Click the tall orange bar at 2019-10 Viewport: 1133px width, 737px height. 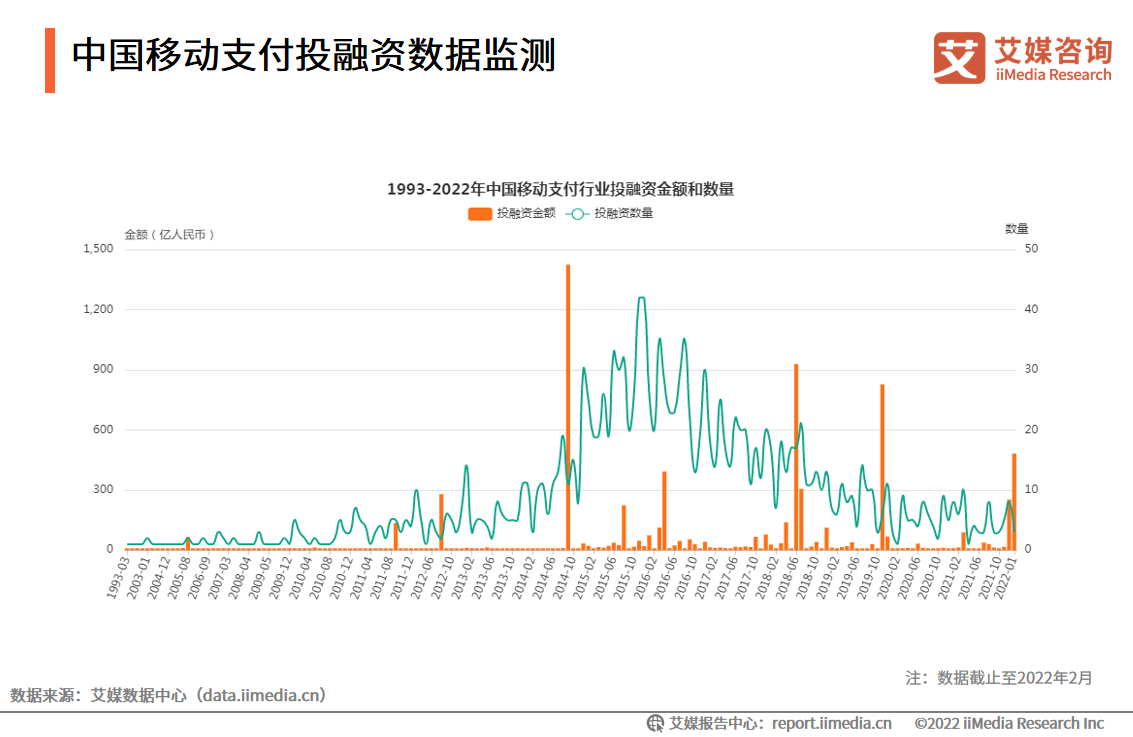[x=882, y=467]
